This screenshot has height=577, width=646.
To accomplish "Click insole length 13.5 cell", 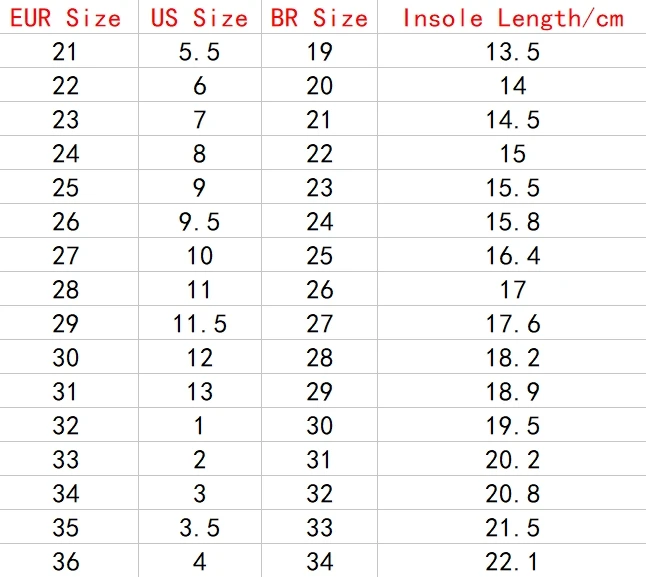I will point(513,52).
